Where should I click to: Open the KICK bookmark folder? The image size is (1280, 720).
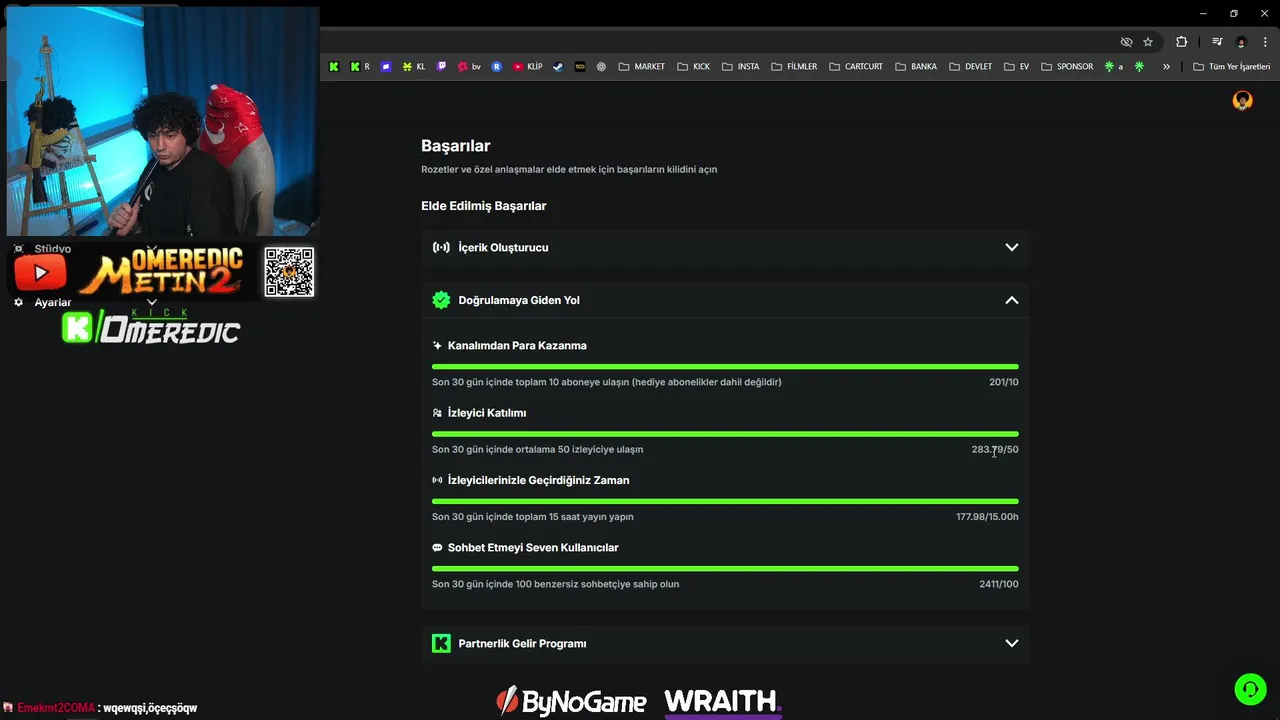pyautogui.click(x=693, y=67)
